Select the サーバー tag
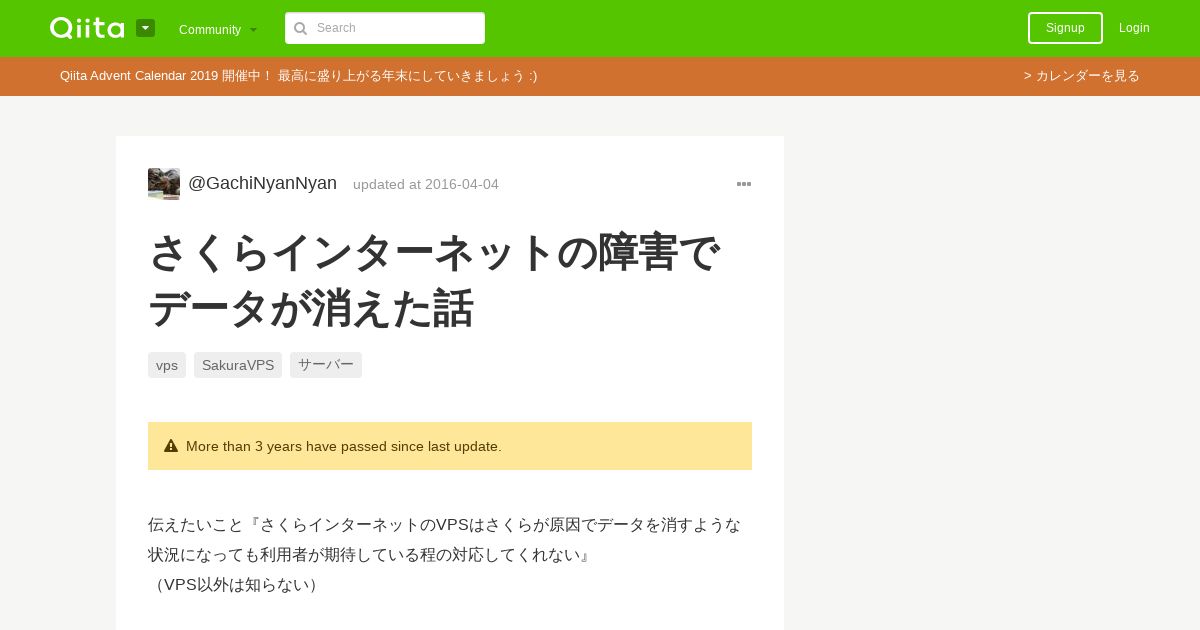 (x=326, y=365)
